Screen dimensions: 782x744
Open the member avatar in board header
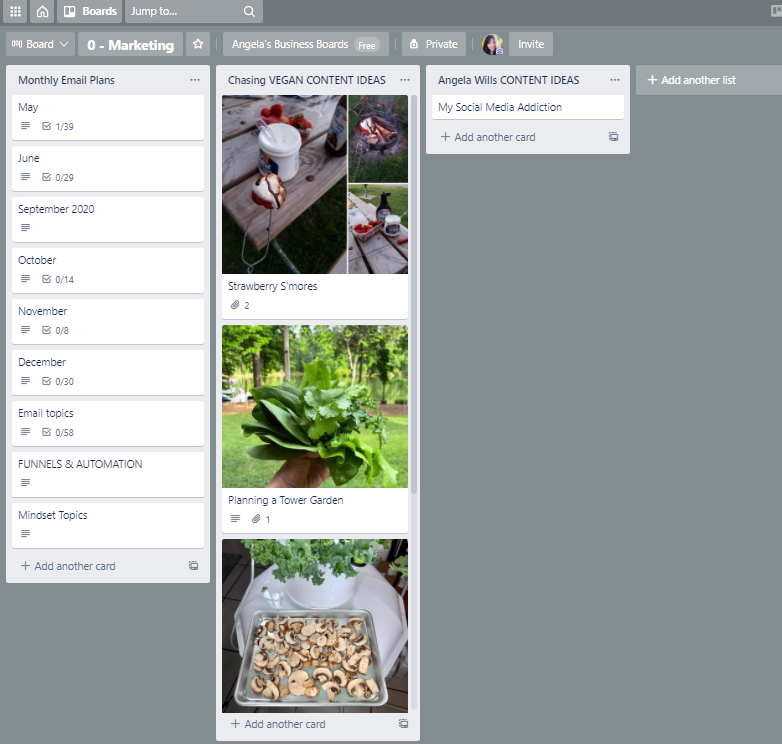(x=492, y=44)
